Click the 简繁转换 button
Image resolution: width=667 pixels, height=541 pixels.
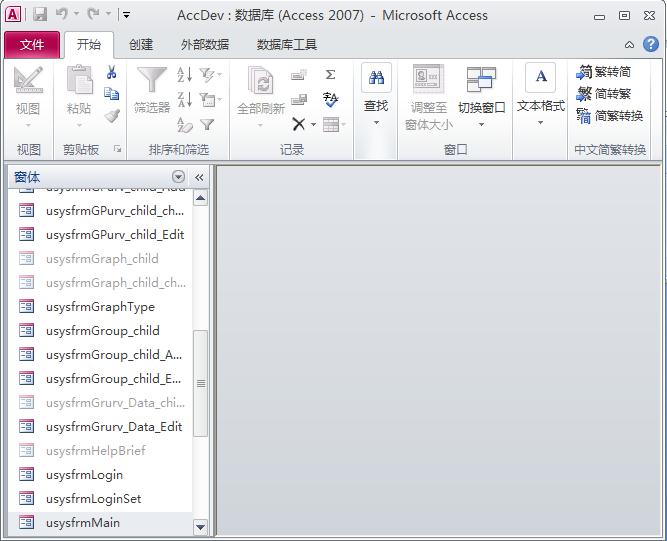pyautogui.click(x=610, y=116)
